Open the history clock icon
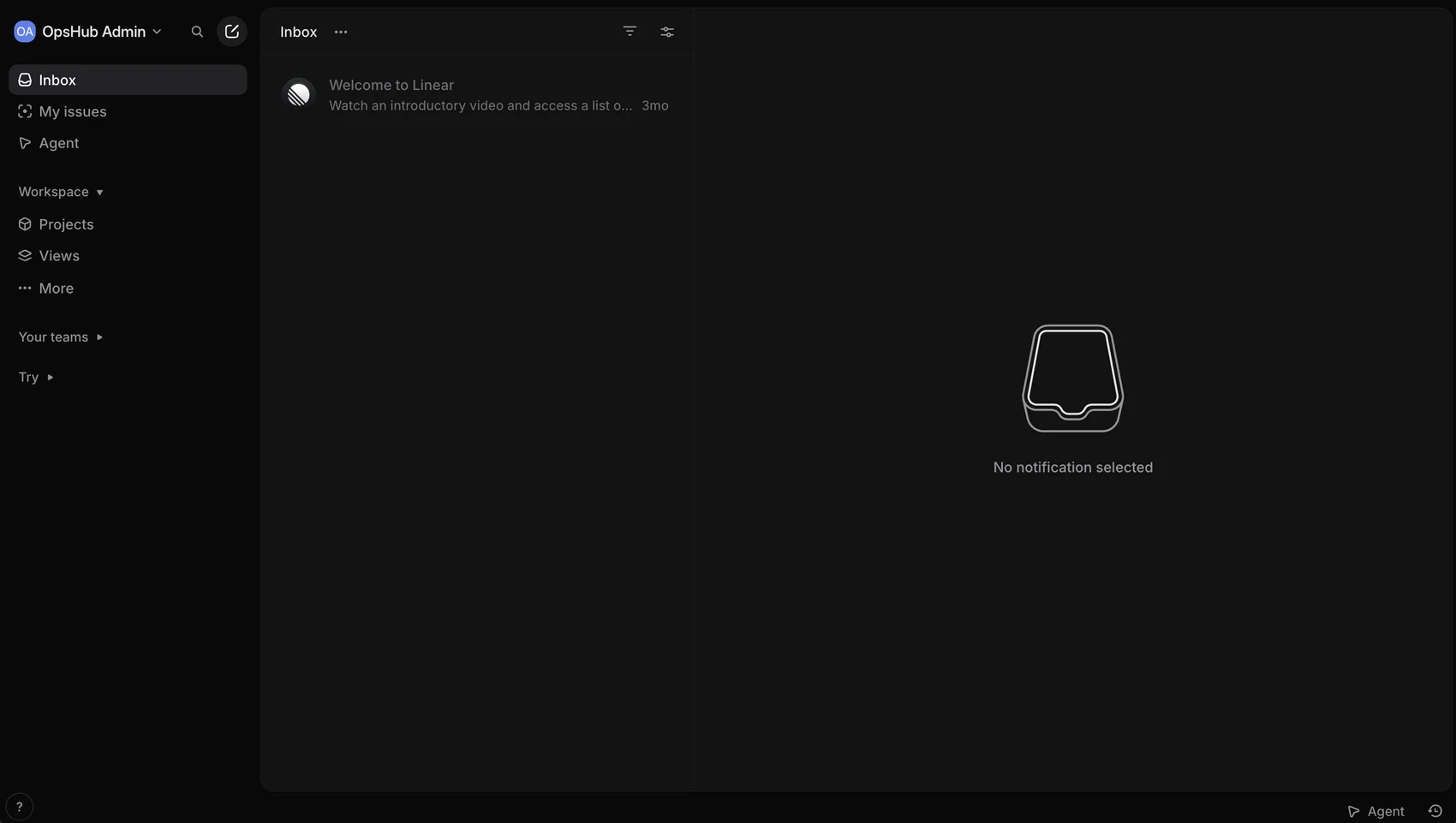Viewport: 1456px width, 823px height. point(1435,811)
